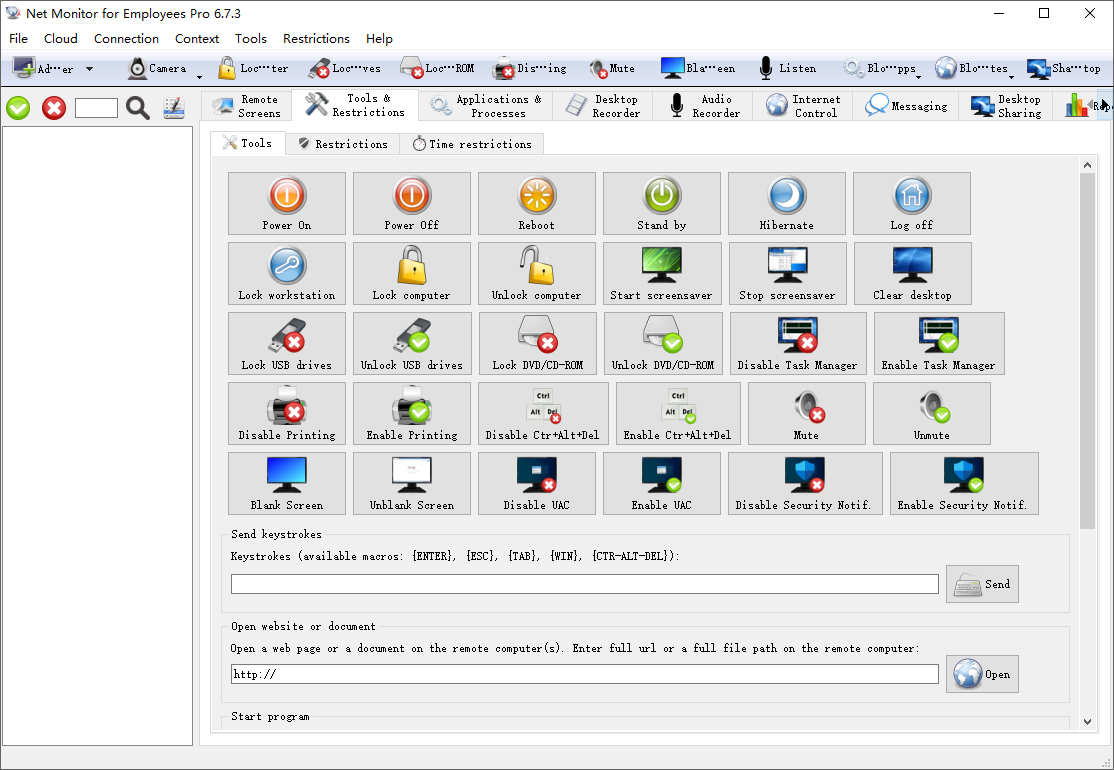Click the Log off tool
The height and width of the screenshot is (770, 1114).
click(x=912, y=203)
